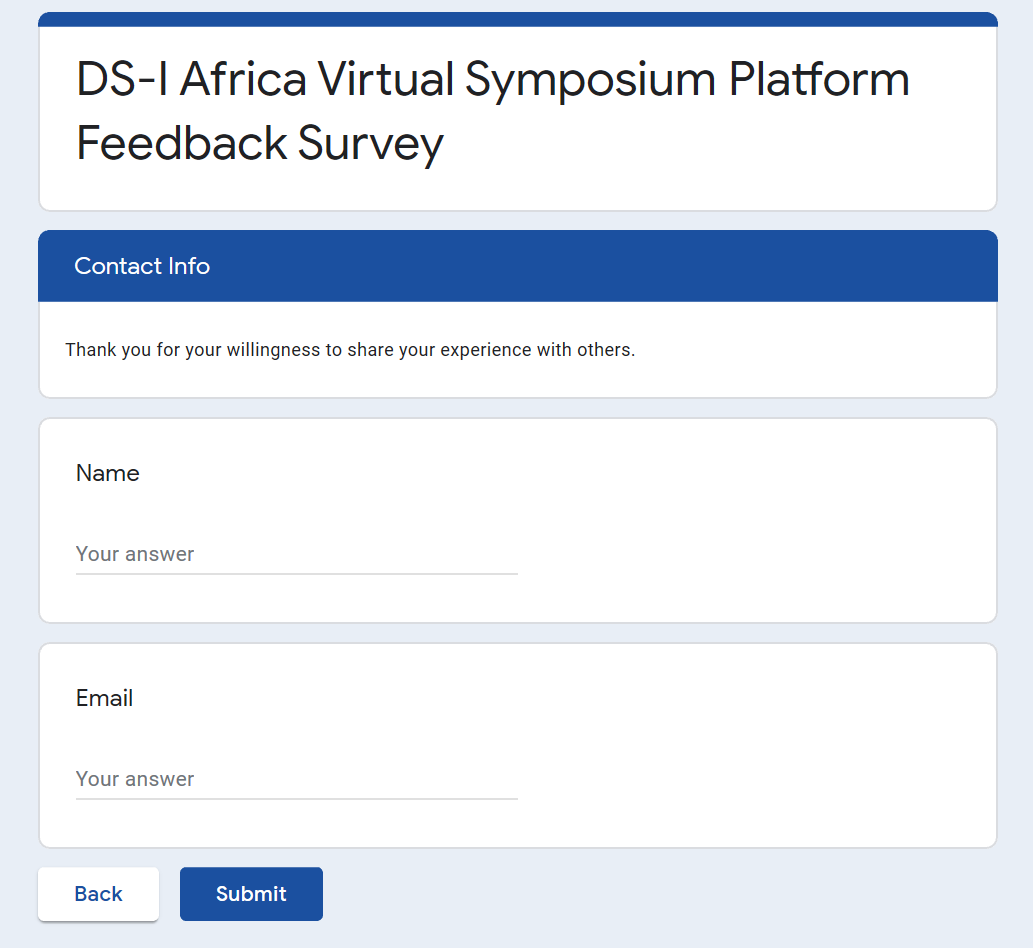Click the Contact Info section header
The width and height of the screenshot is (1033, 948).
coord(142,266)
